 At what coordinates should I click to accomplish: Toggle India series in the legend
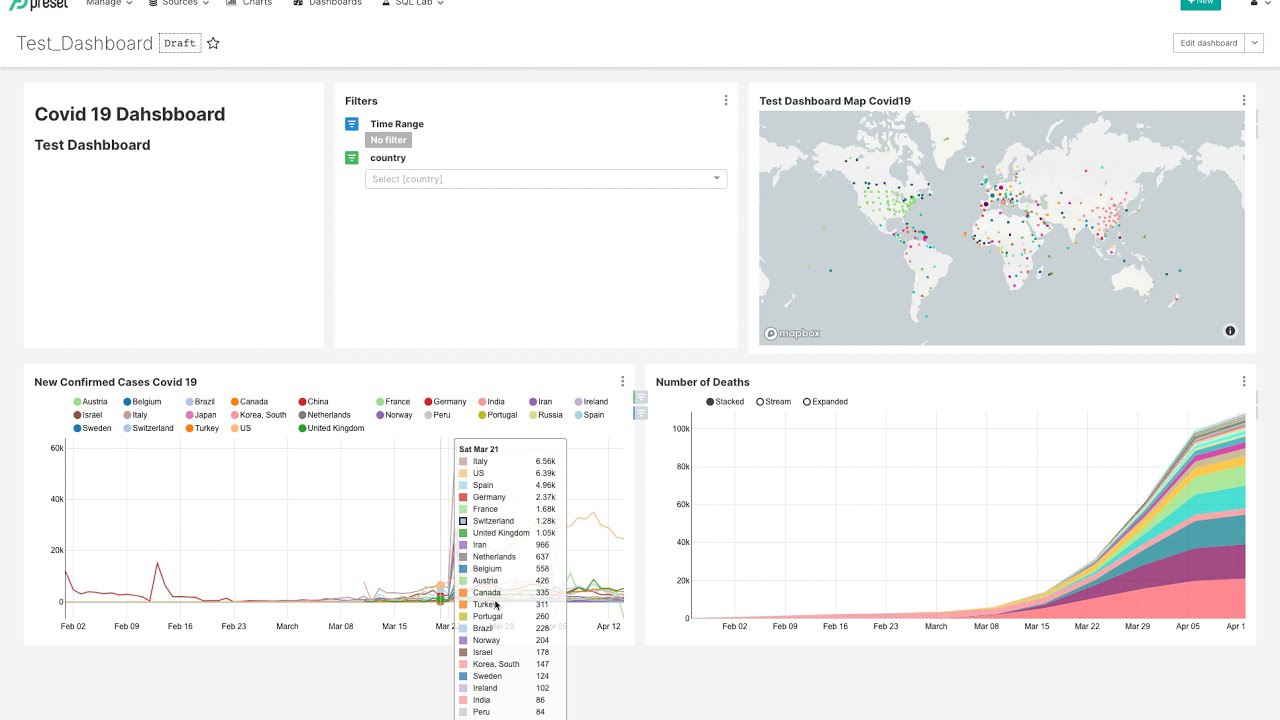coord(492,402)
